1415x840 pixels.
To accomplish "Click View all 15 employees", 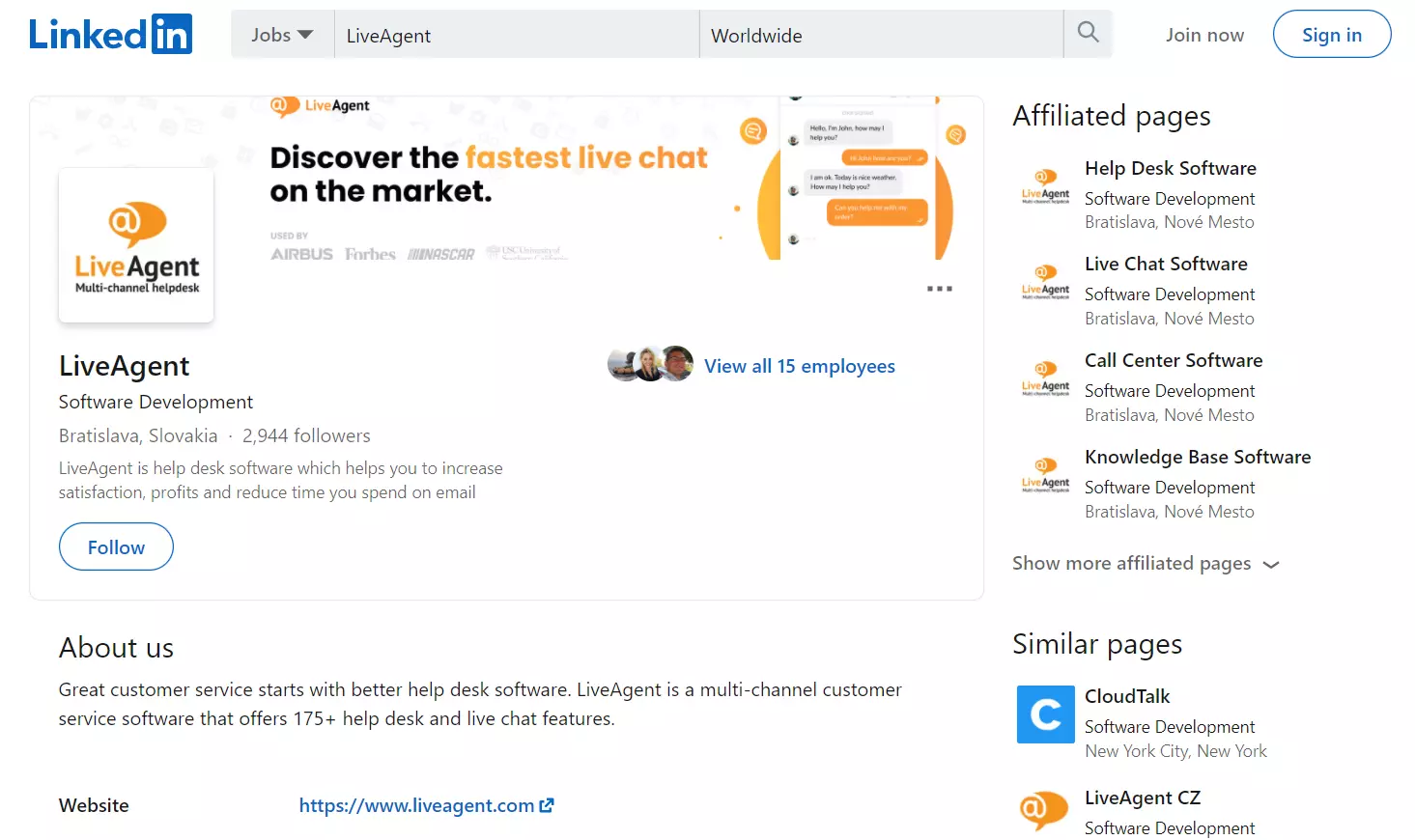I will pos(800,366).
